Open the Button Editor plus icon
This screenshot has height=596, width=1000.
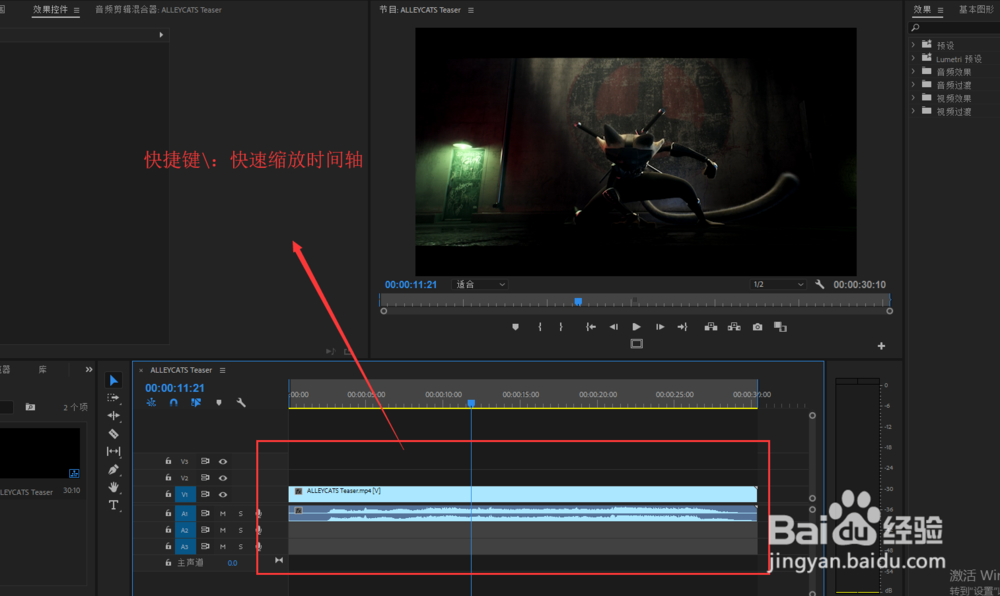pos(881,346)
